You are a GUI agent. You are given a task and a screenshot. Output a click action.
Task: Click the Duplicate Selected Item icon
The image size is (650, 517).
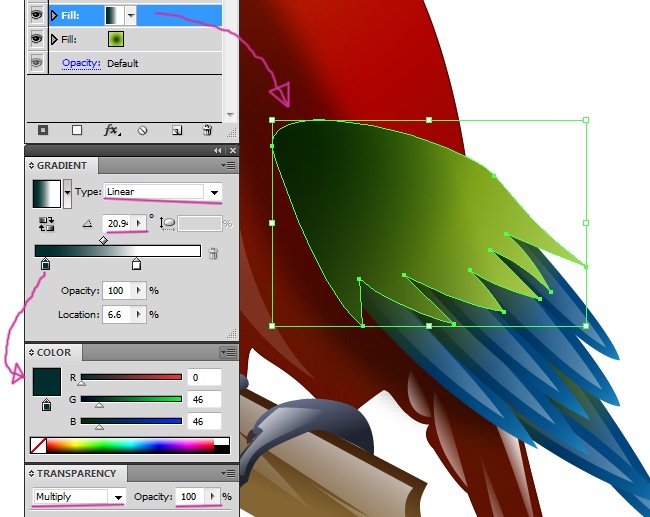click(x=176, y=130)
